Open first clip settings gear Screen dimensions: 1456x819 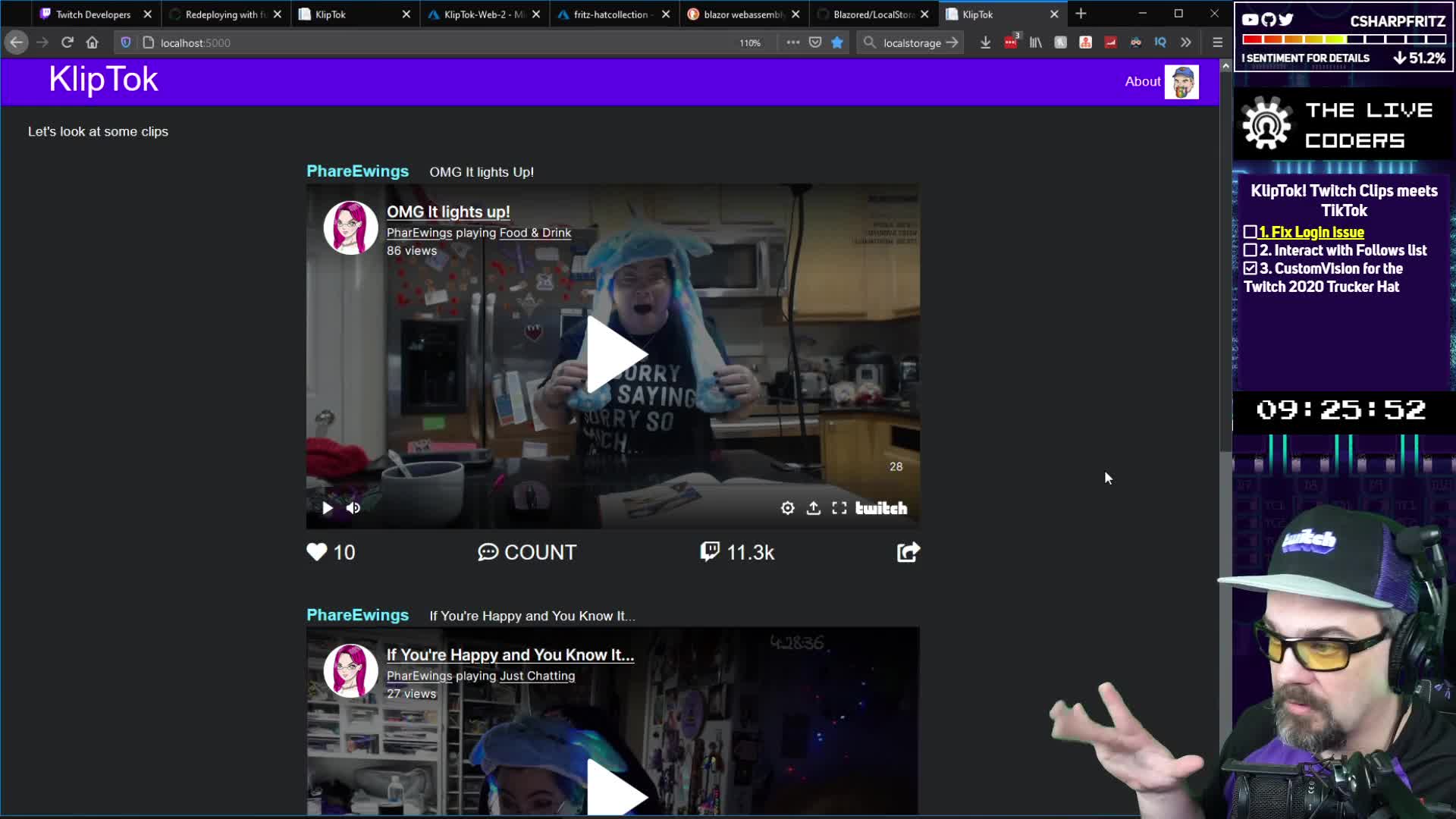[x=788, y=508]
